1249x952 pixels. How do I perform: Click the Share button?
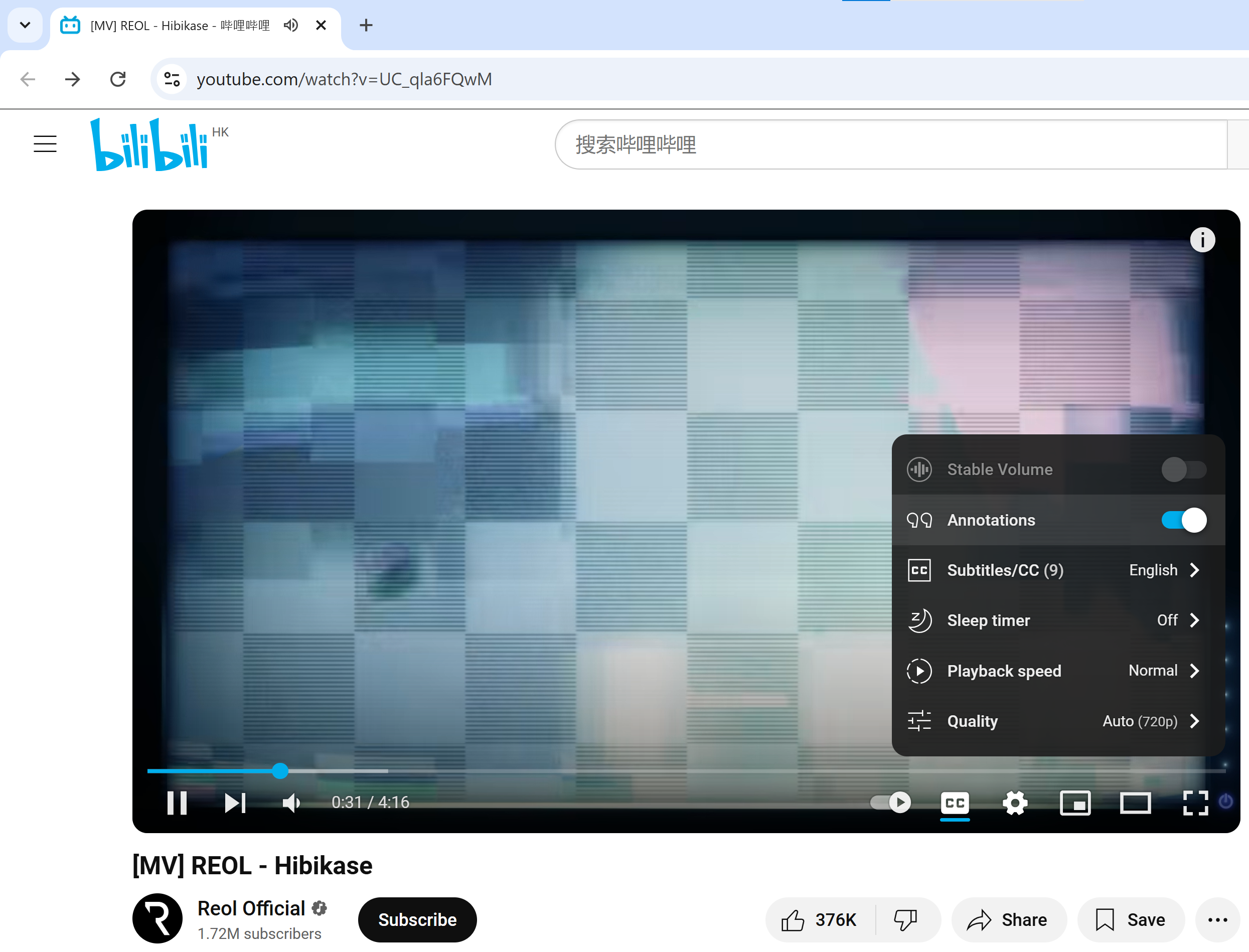tap(1009, 919)
